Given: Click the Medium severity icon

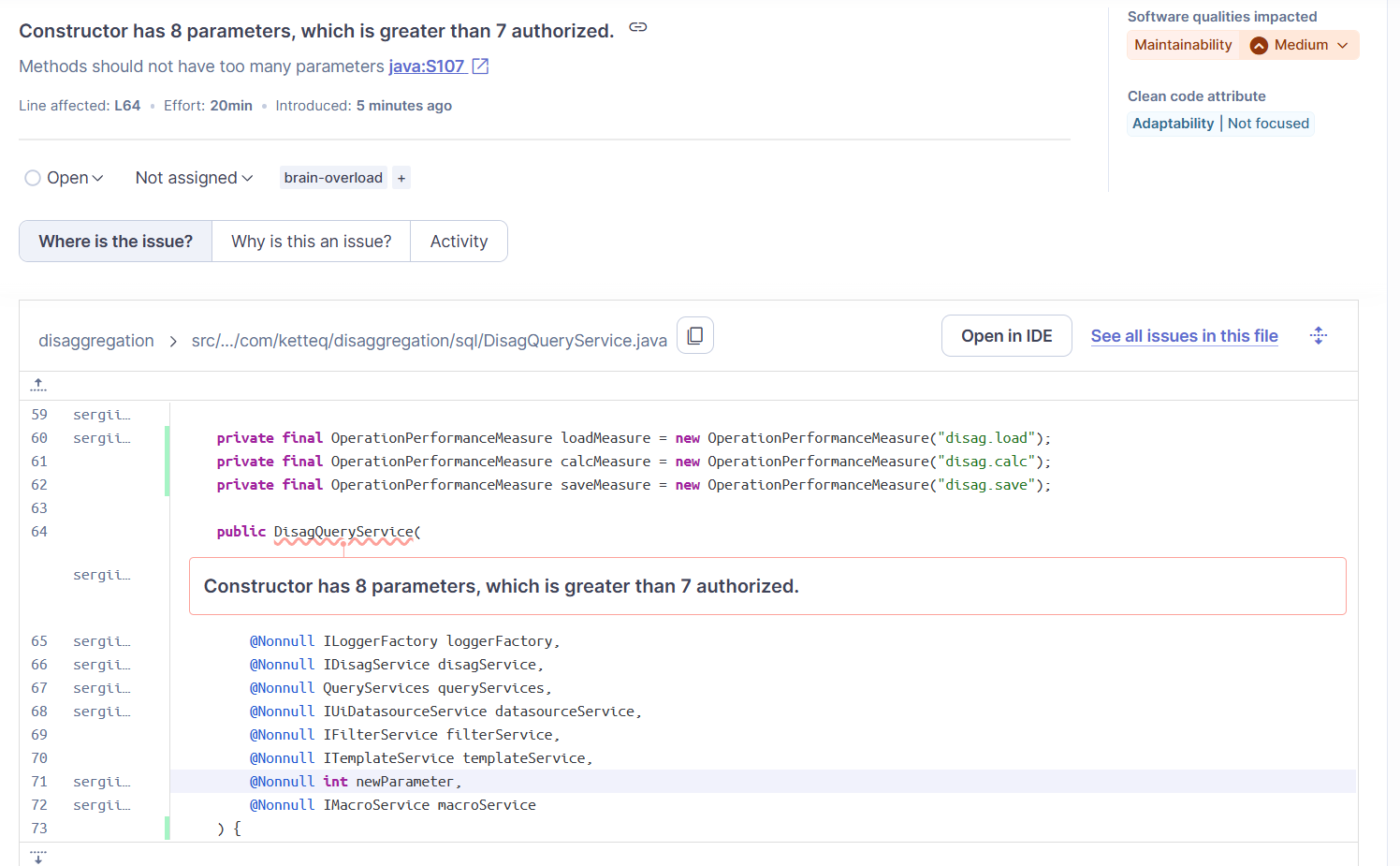Looking at the screenshot, I should pyautogui.click(x=1259, y=45).
